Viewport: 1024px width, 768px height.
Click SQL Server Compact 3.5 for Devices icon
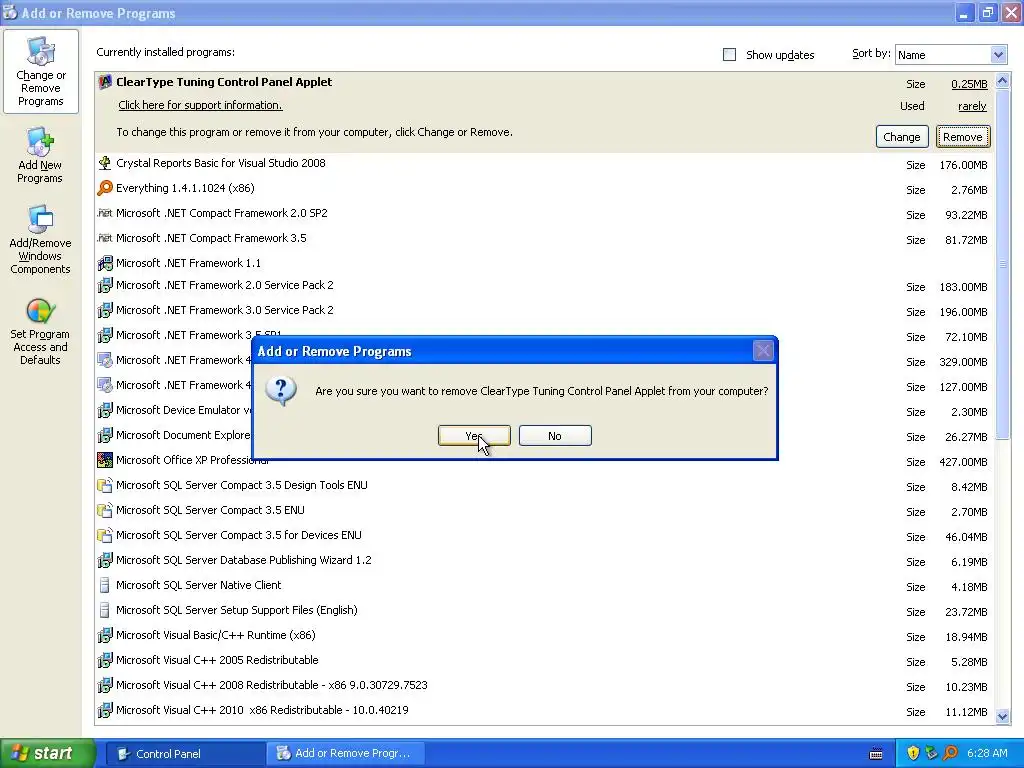pyautogui.click(x=104, y=535)
